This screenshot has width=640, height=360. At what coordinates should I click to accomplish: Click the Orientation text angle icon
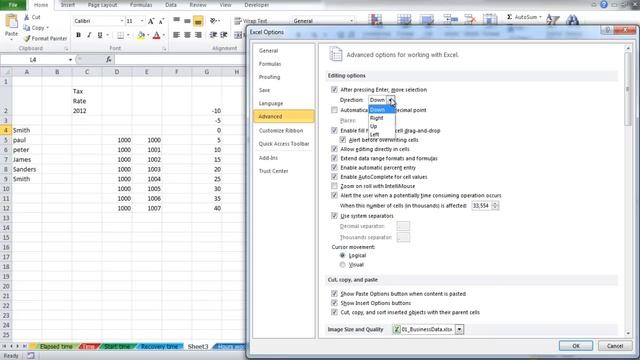[x=213, y=21]
